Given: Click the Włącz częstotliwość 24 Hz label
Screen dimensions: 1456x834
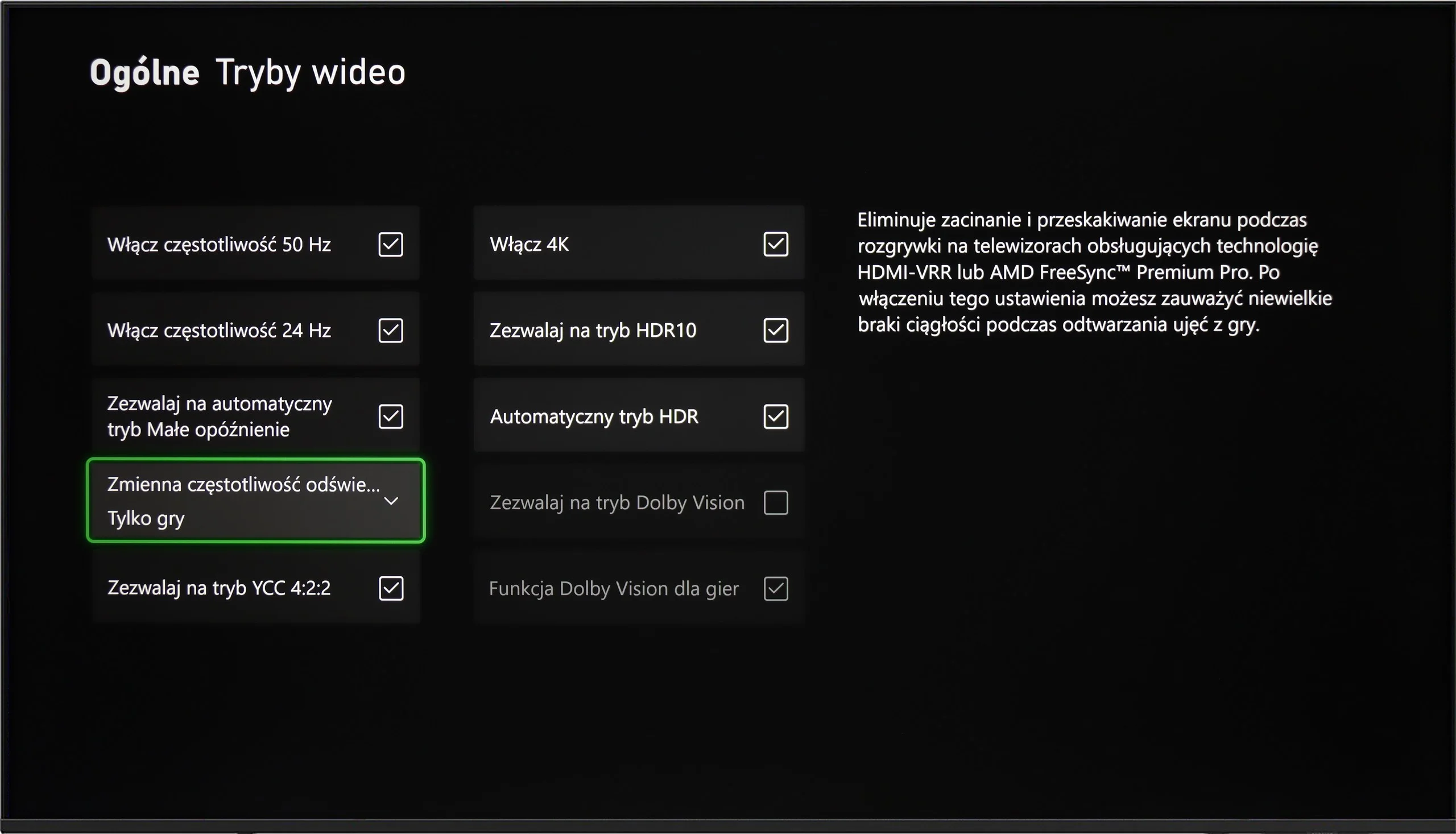Looking at the screenshot, I should (x=219, y=331).
